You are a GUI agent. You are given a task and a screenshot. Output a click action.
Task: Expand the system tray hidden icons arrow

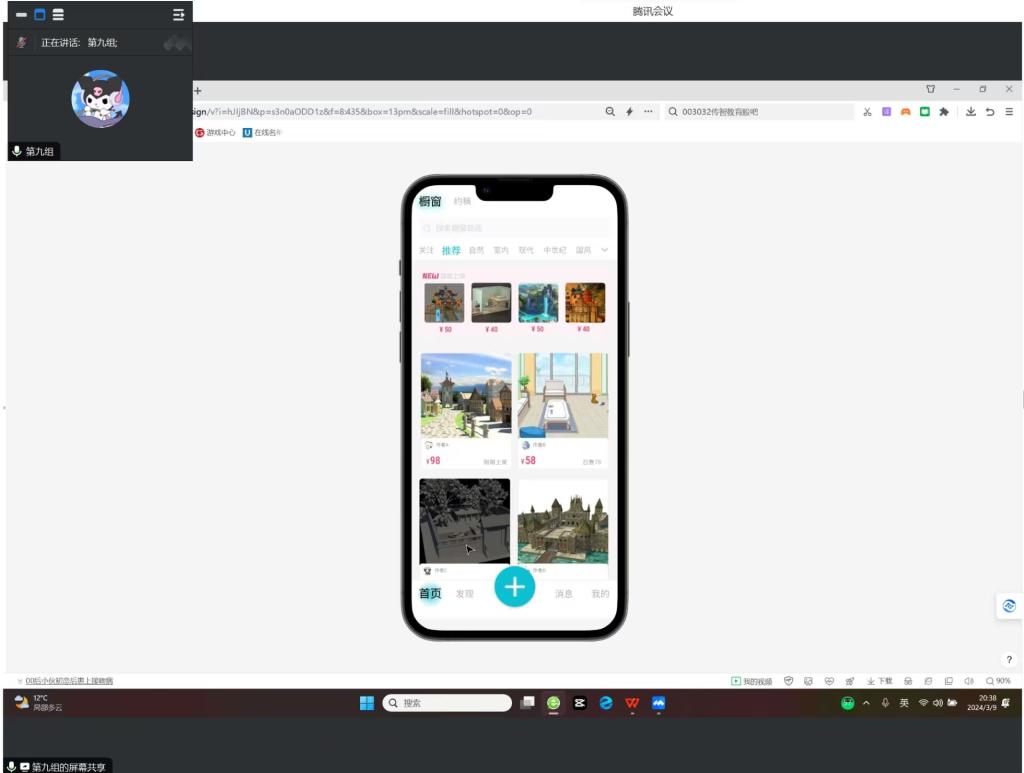(x=866, y=703)
